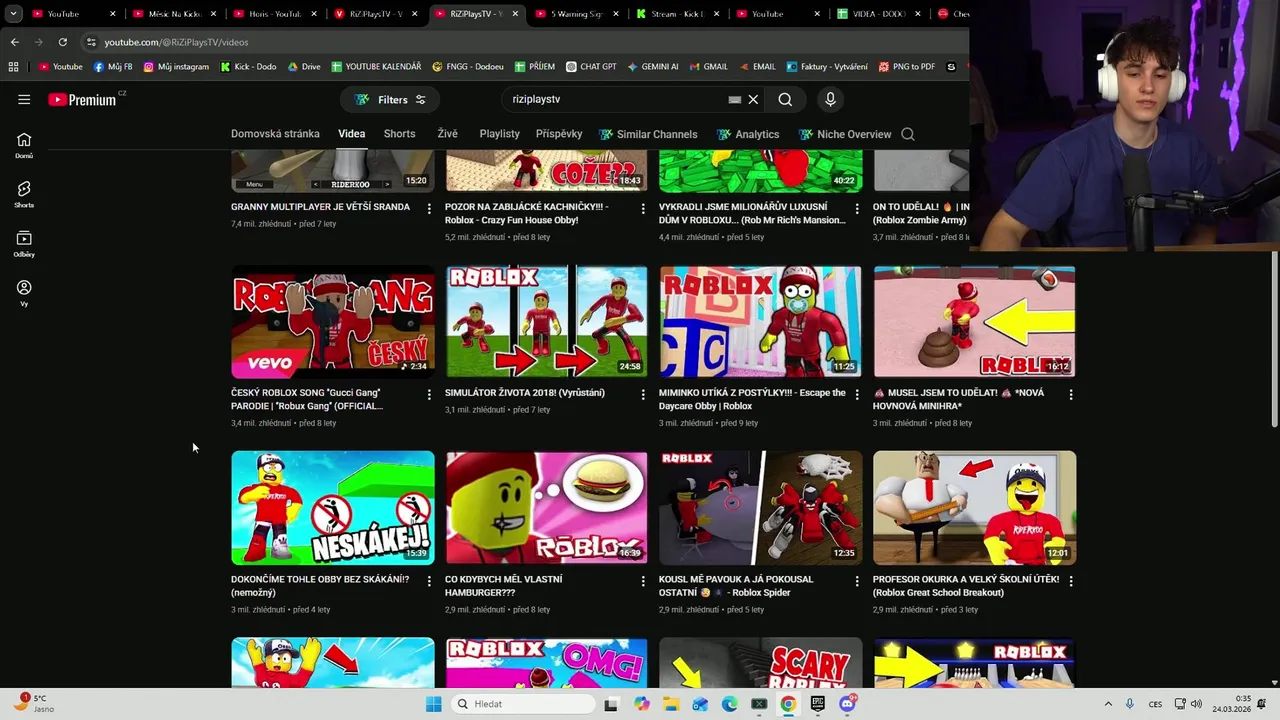Viewport: 1280px width, 720px height.
Task: Switch to the channel Shorts tab
Action: point(399,134)
